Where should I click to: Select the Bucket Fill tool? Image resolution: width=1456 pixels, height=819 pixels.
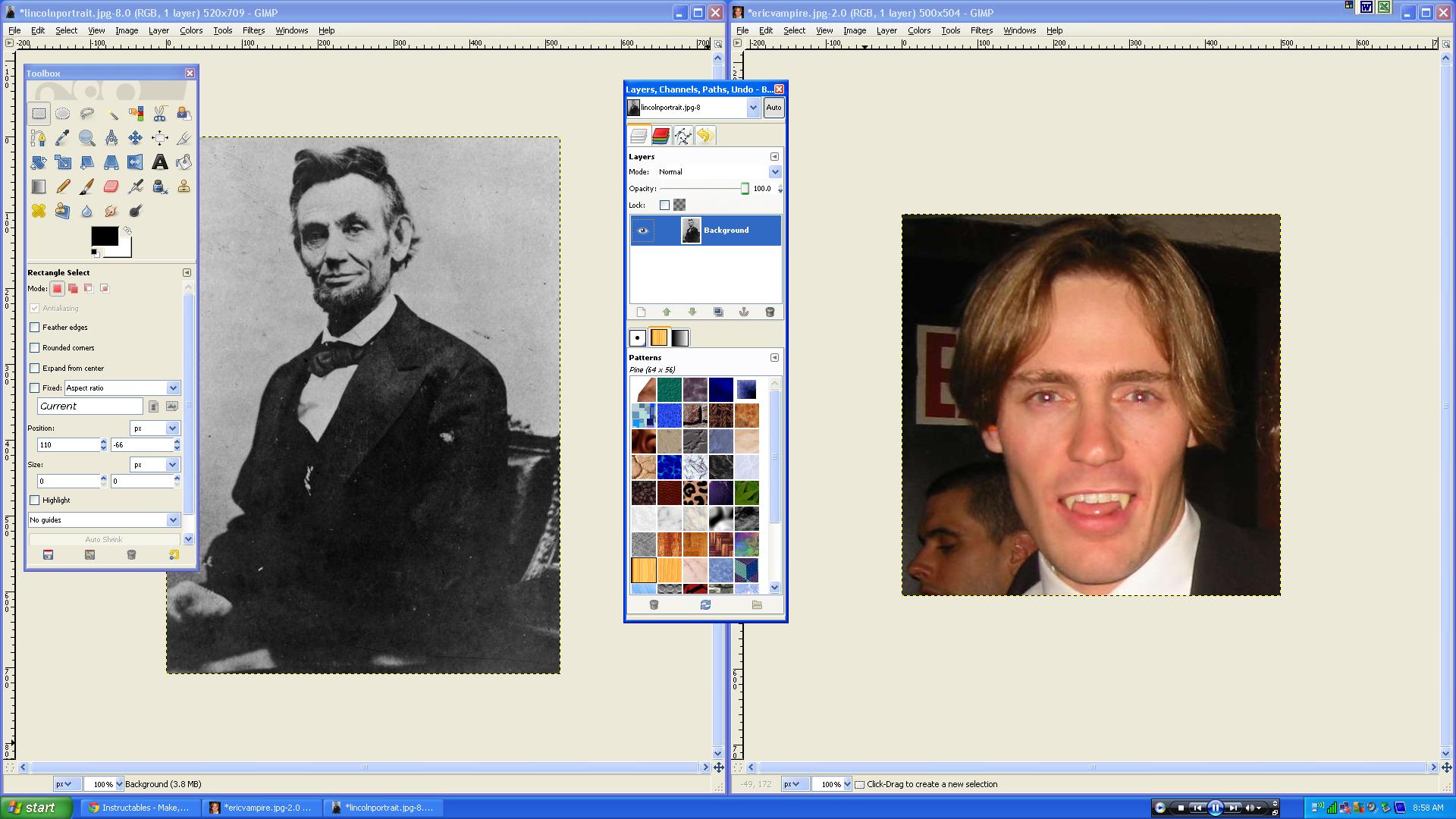click(184, 162)
